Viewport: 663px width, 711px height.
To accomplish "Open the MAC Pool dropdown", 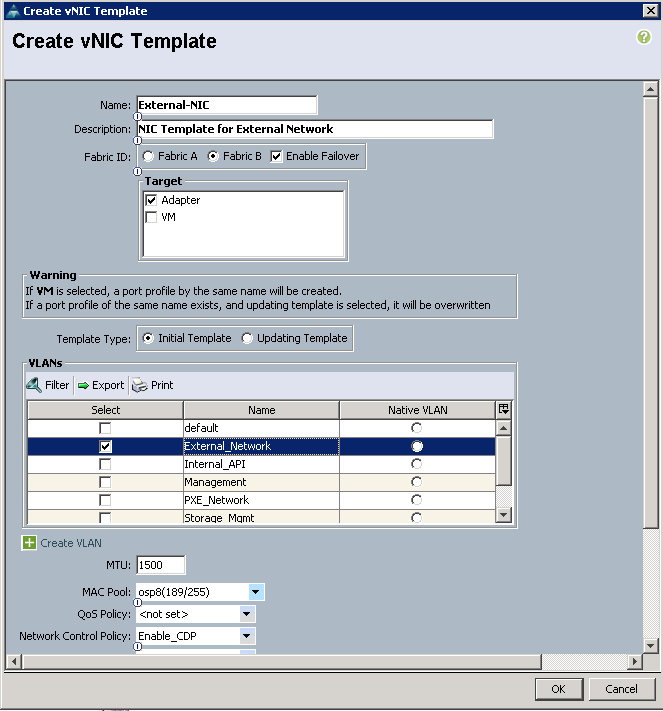I will [256, 592].
